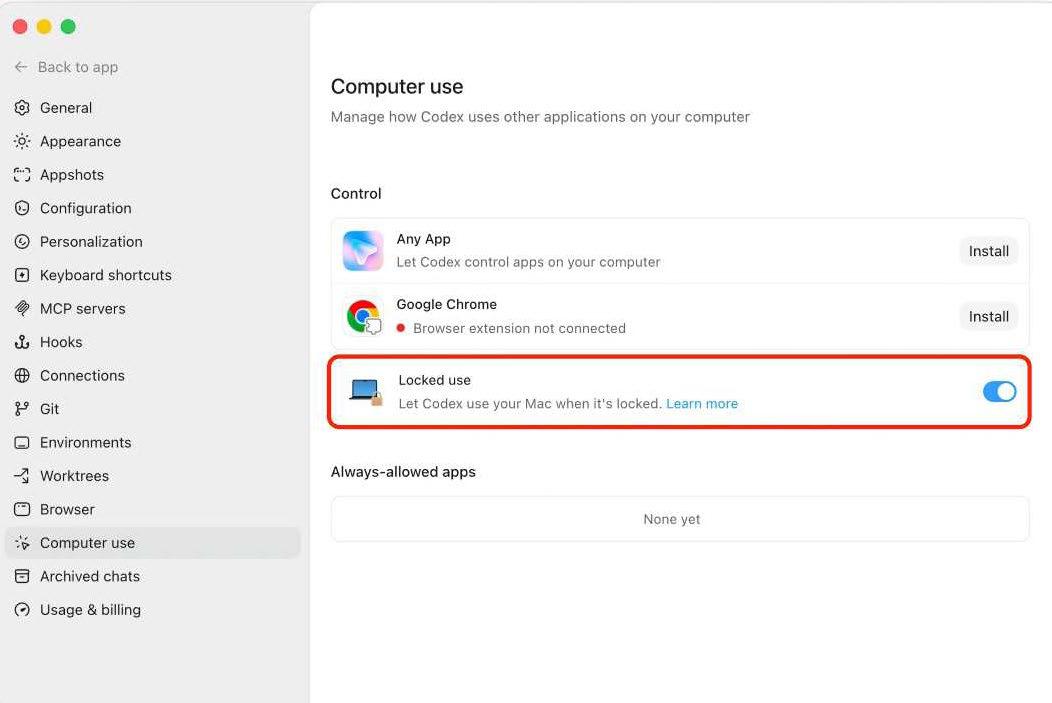Disable the Locked use toggle
The image size is (1052, 703).
coord(999,392)
